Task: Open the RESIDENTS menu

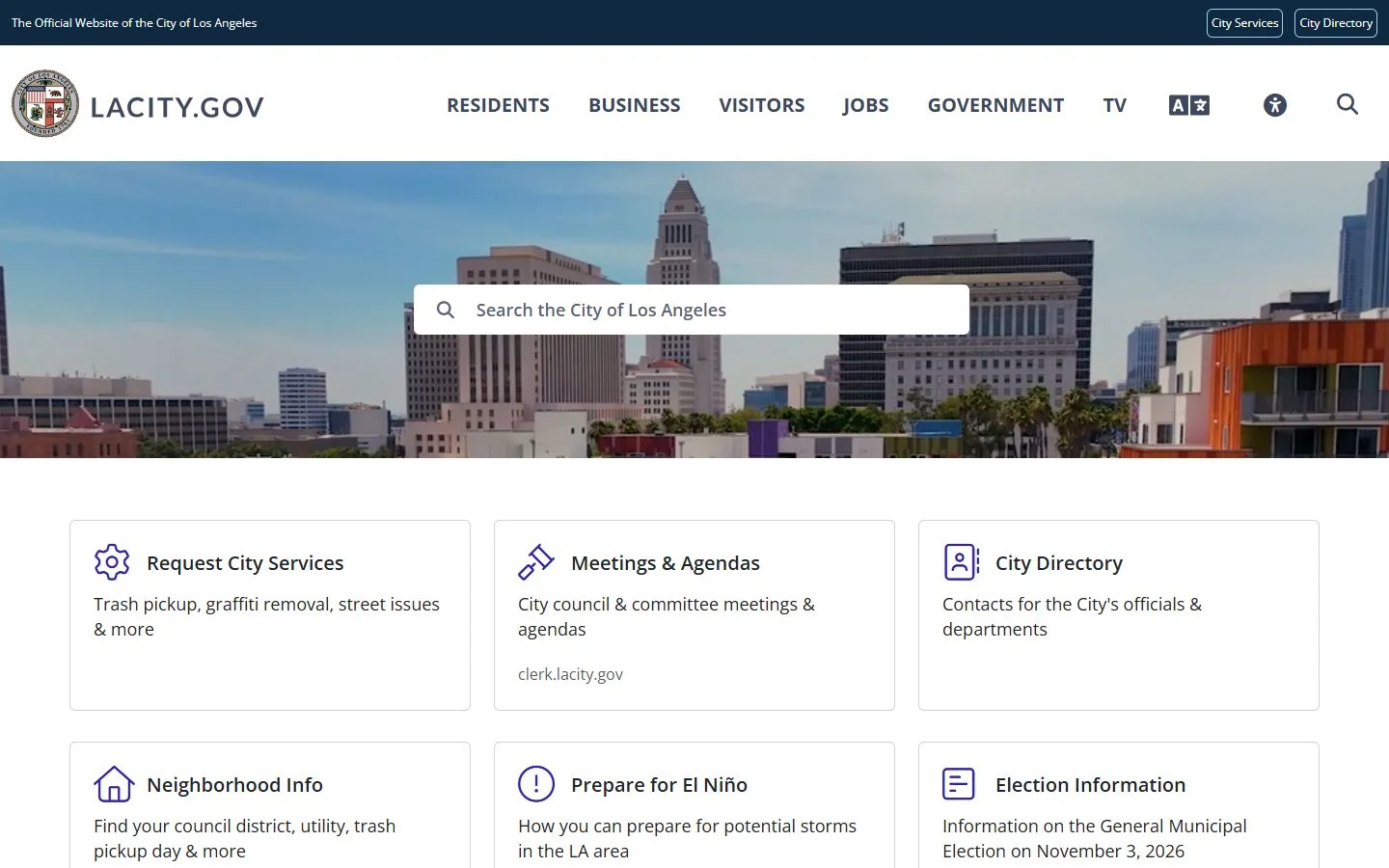Action: pos(498,105)
